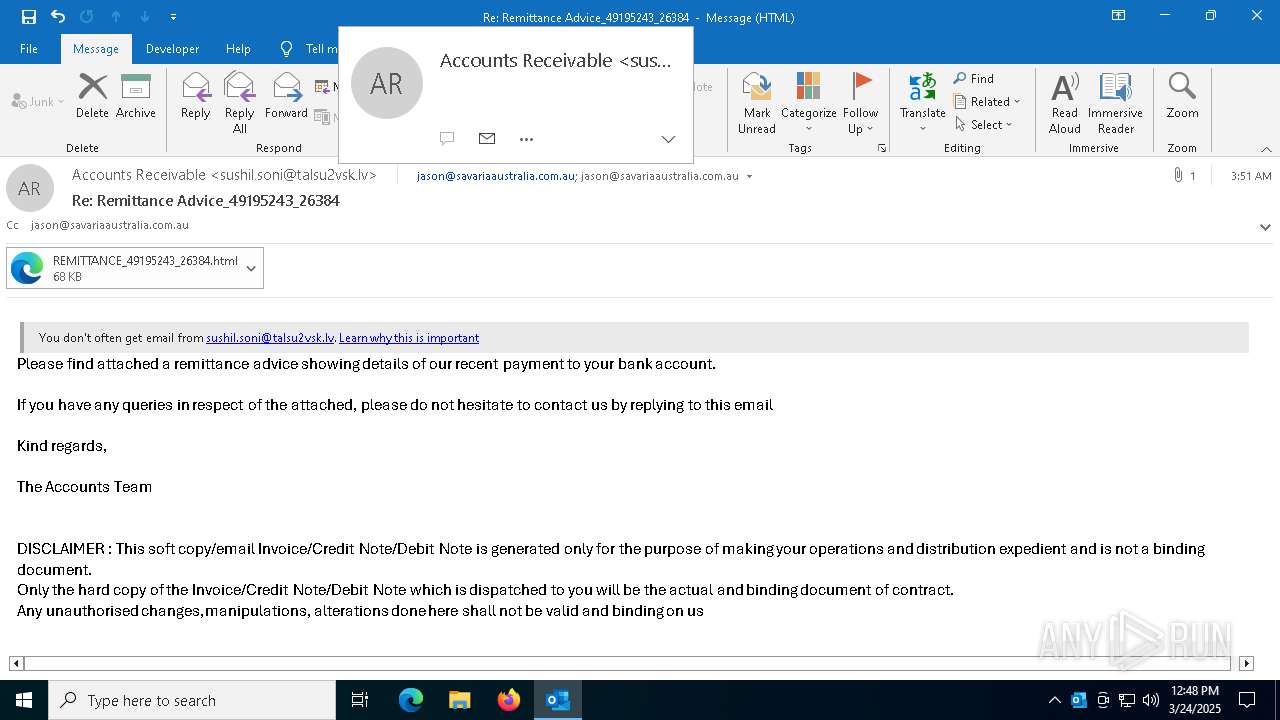Image resolution: width=1280 pixels, height=720 pixels.
Task: Open the Translate menu
Action: [922, 102]
